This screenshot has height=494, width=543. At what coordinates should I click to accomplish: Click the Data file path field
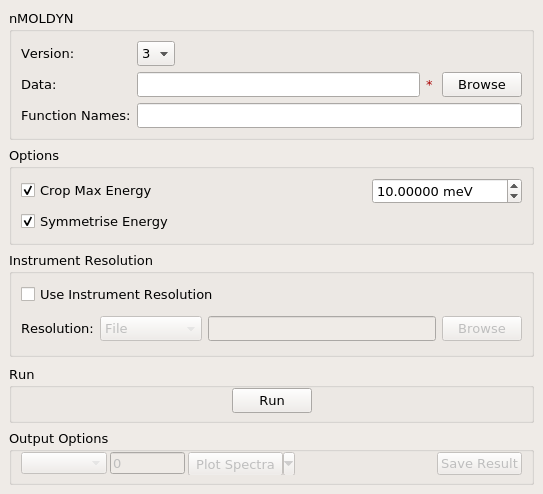click(x=278, y=84)
